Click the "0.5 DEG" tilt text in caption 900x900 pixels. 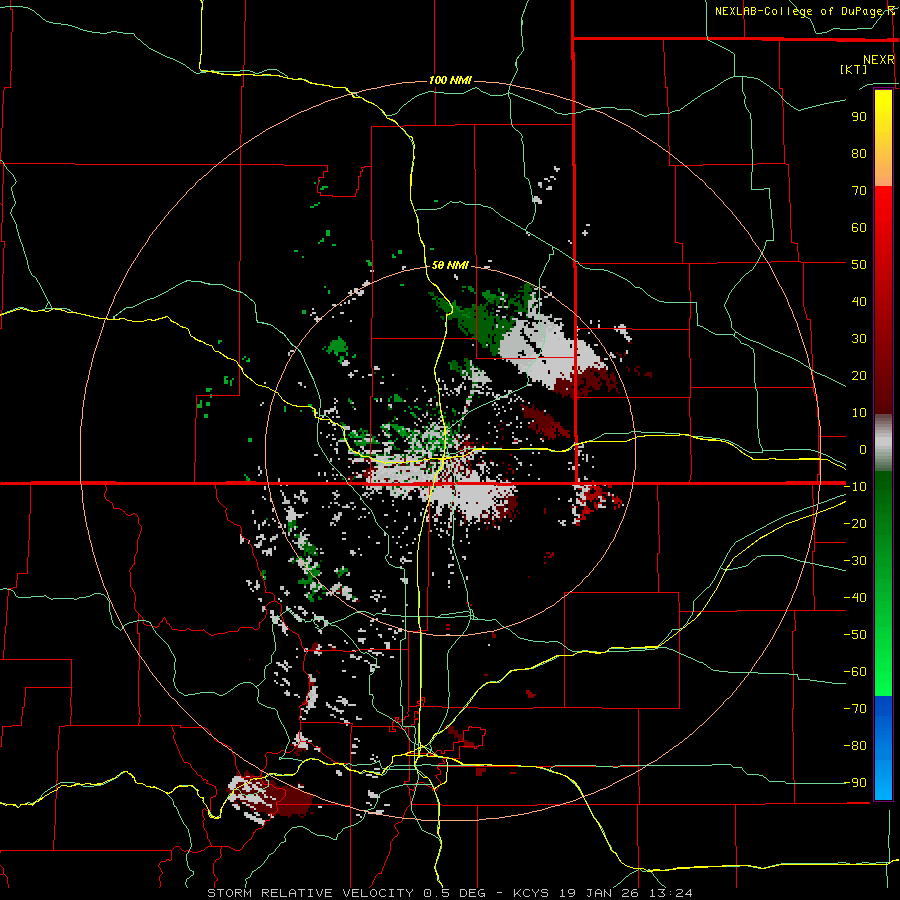454,893
